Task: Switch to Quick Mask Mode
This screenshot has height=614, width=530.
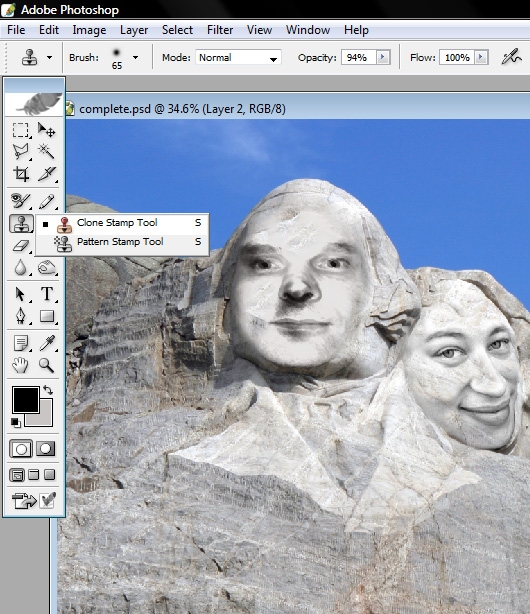Action: 46,449
